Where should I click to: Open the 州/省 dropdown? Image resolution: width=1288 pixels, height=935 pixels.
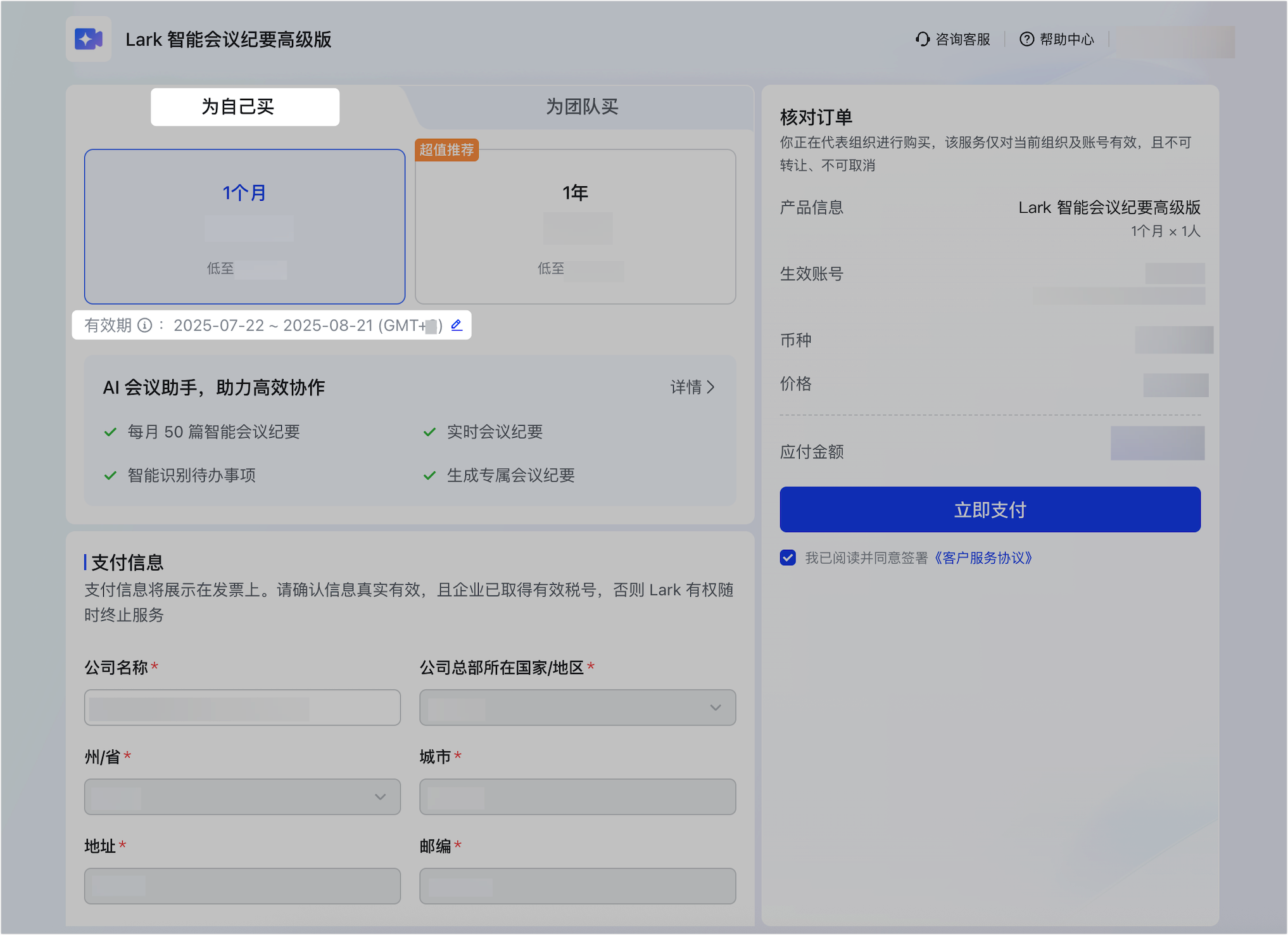pyautogui.click(x=243, y=797)
